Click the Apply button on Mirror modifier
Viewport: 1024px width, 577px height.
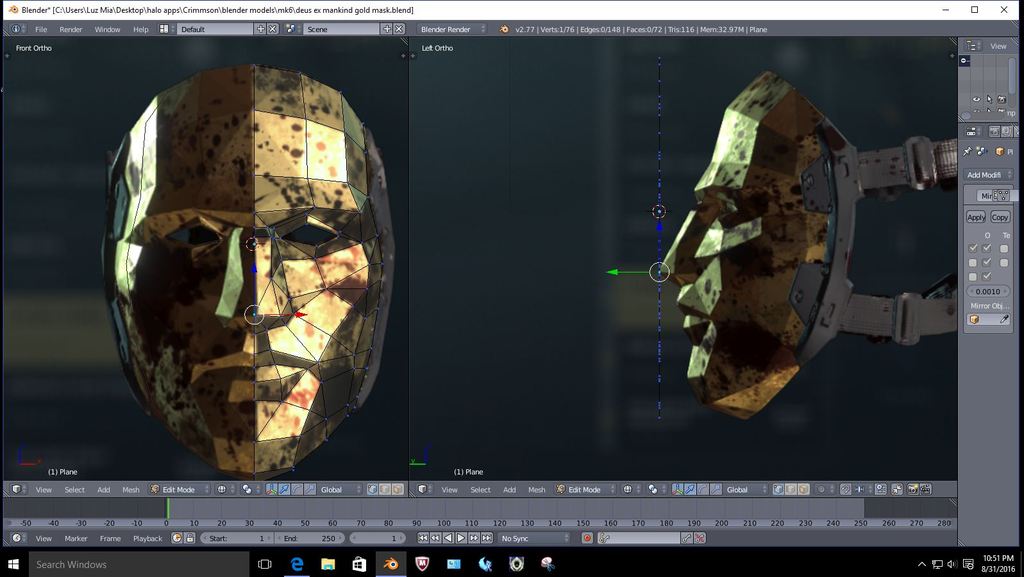pyautogui.click(x=976, y=217)
